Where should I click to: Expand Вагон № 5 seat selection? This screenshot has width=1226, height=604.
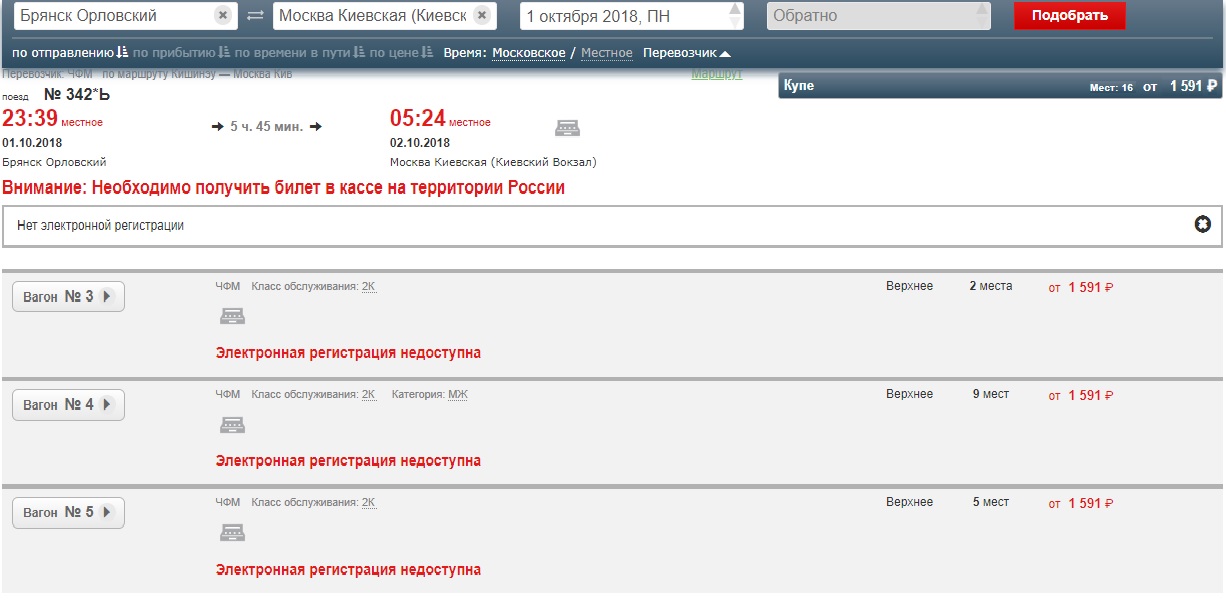coord(68,513)
